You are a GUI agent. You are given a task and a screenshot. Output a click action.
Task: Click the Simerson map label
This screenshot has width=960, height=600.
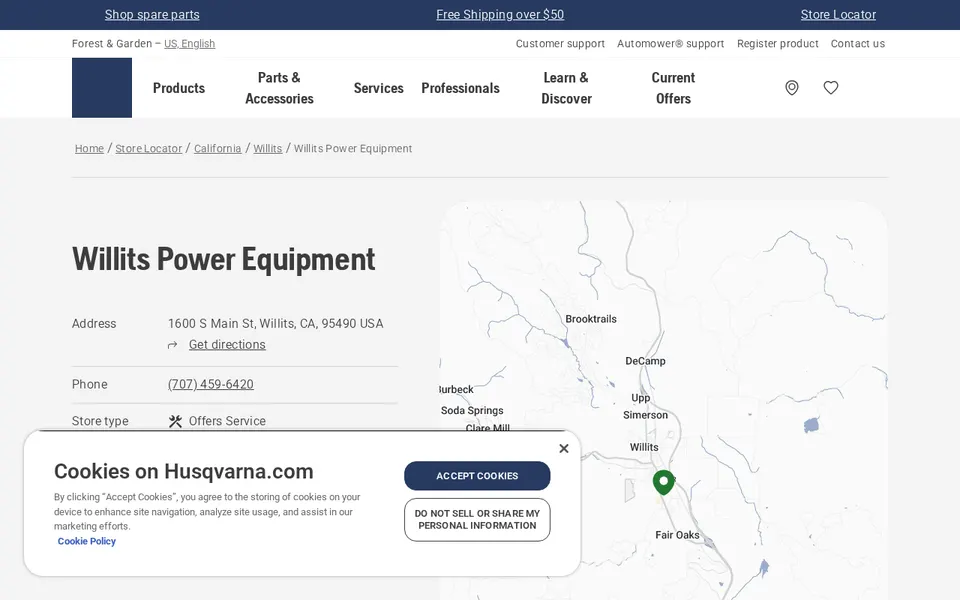click(645, 415)
